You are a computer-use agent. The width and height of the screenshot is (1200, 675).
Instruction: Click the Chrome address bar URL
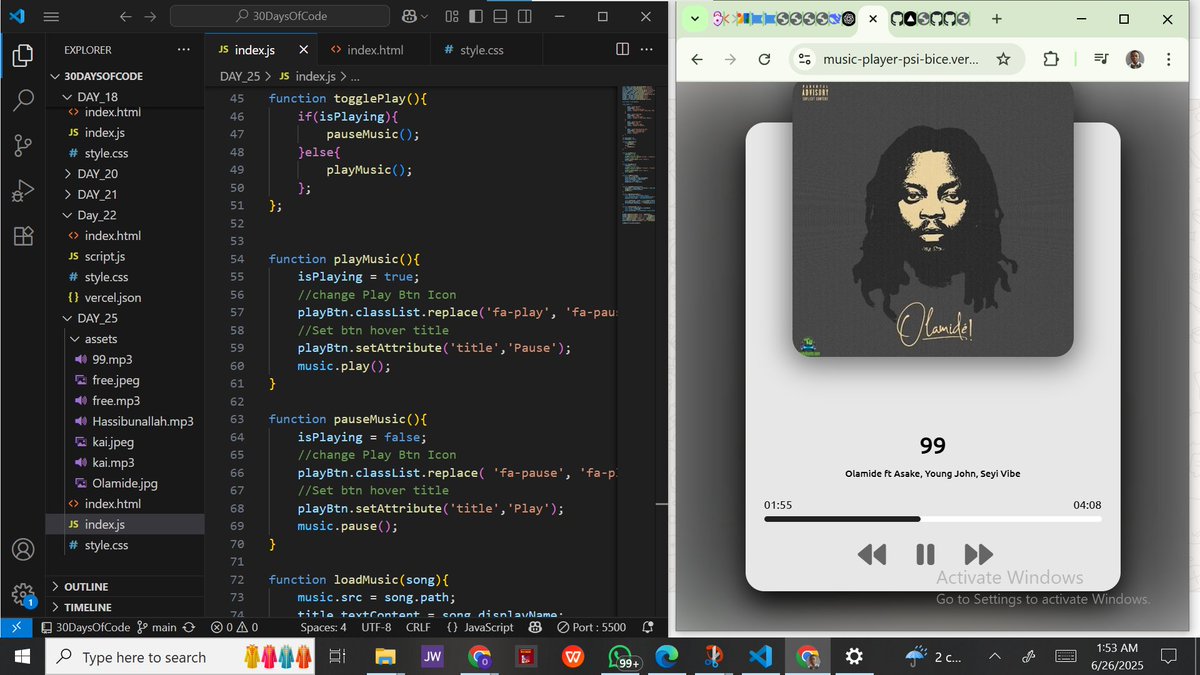pyautogui.click(x=901, y=60)
